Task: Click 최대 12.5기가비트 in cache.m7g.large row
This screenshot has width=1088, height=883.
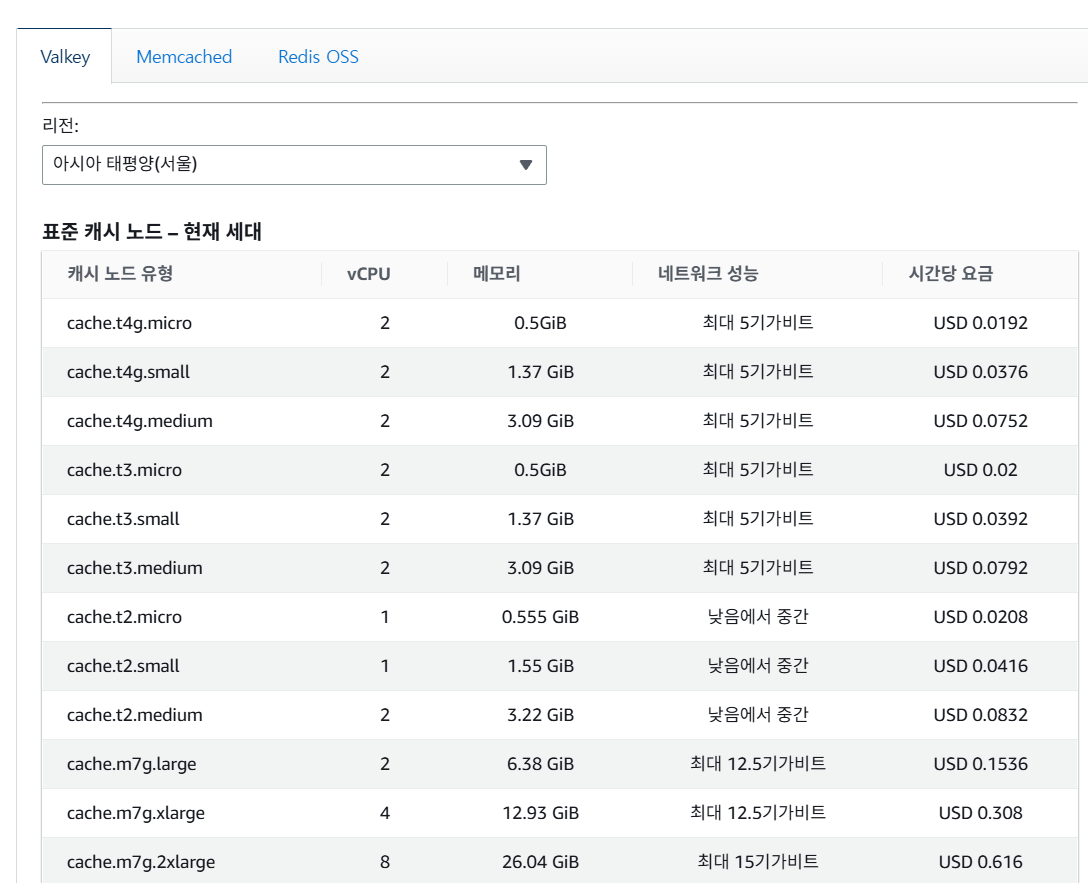Action: [x=758, y=764]
